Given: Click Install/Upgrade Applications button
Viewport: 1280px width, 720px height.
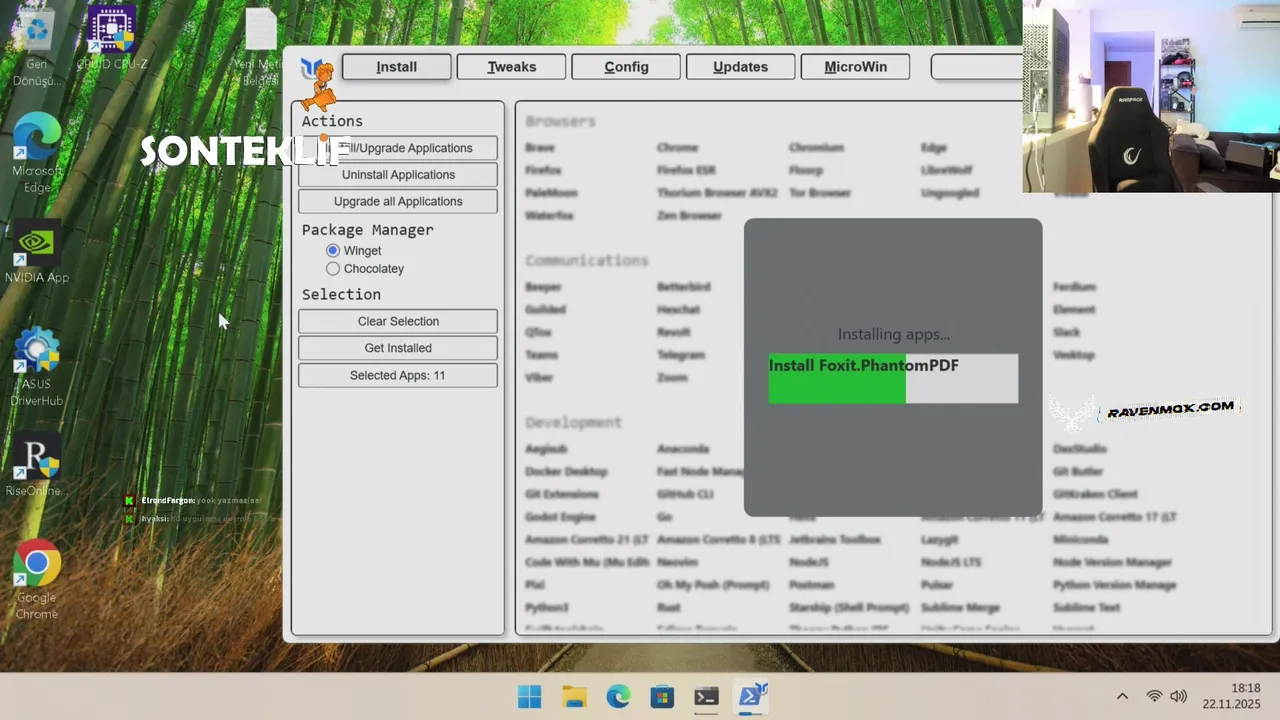Looking at the screenshot, I should (398, 148).
